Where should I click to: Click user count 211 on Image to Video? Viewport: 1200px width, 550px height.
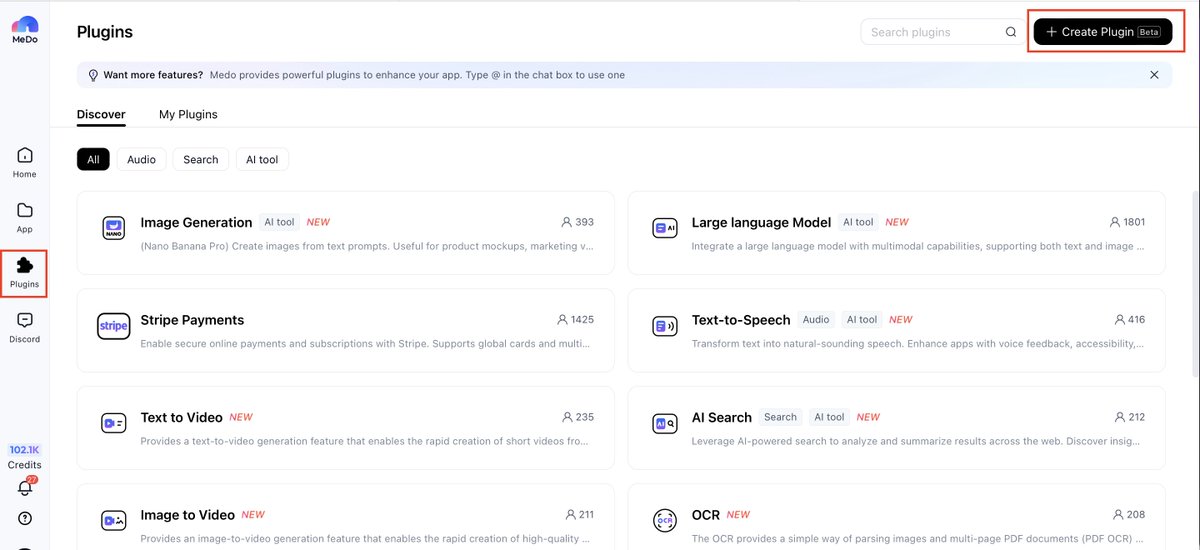click(x=578, y=515)
